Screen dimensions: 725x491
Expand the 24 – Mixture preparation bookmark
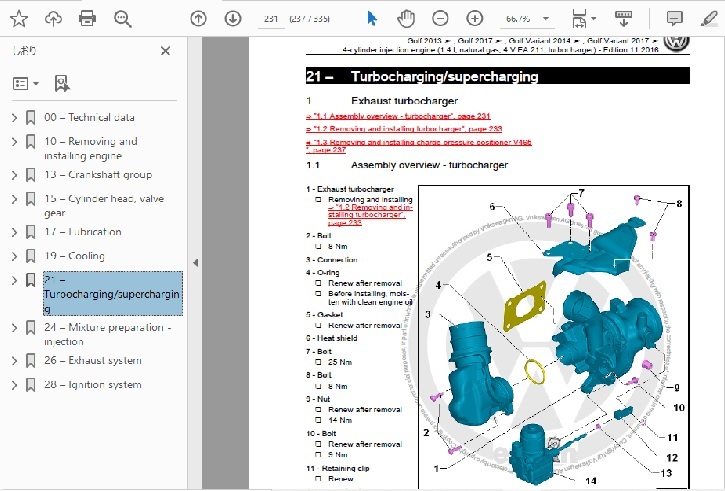(14, 328)
